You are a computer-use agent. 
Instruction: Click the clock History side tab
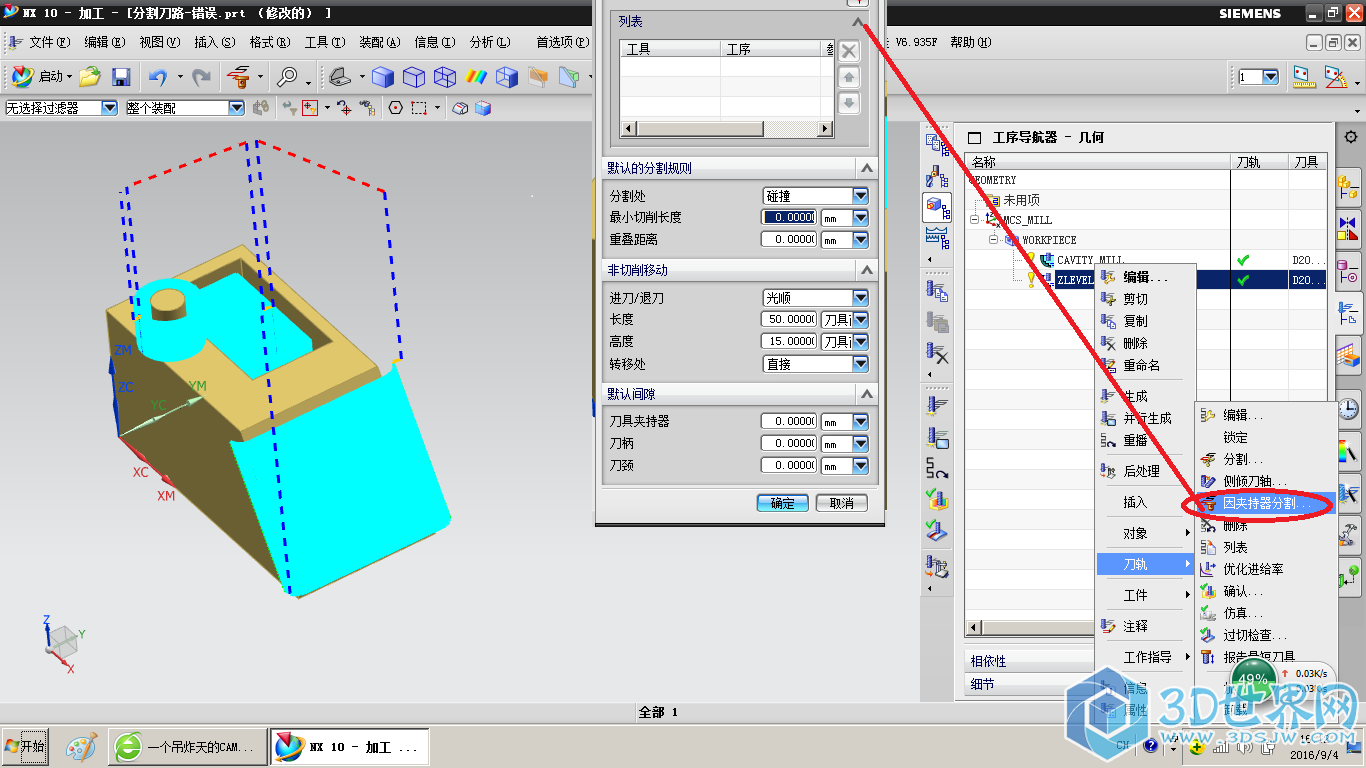(x=1349, y=408)
